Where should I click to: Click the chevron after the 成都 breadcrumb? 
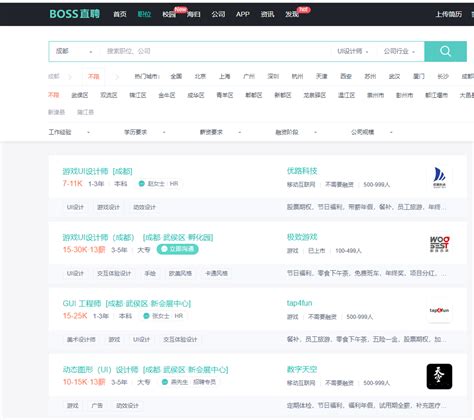pyautogui.click(x=69, y=77)
